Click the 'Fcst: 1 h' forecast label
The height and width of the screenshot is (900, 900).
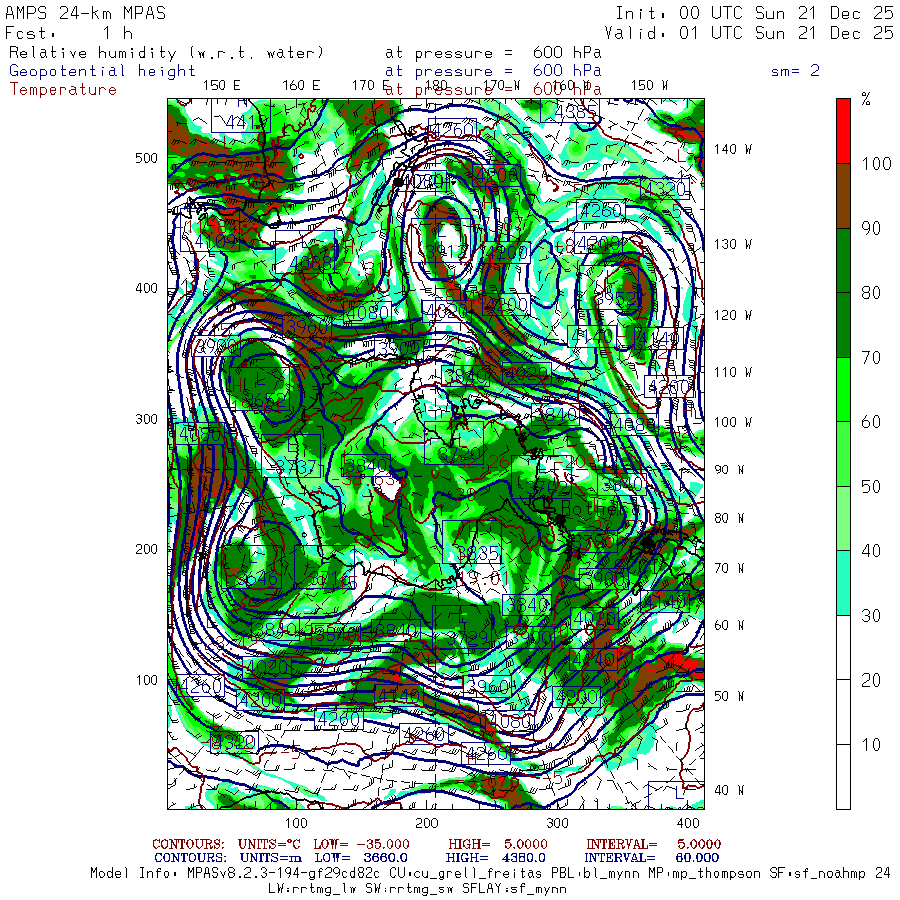click(69, 33)
